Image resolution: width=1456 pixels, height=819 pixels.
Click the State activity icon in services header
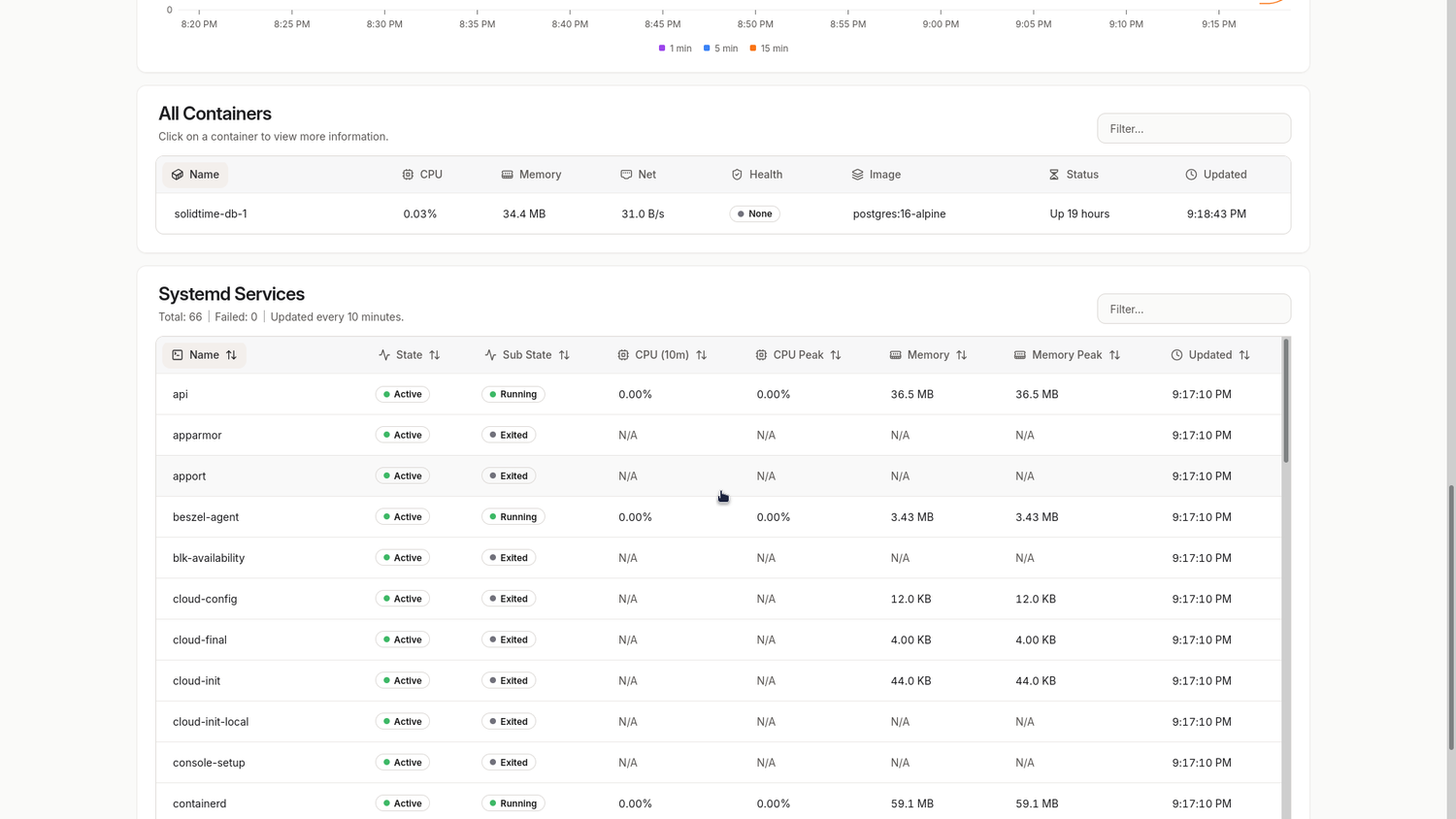pyautogui.click(x=384, y=355)
